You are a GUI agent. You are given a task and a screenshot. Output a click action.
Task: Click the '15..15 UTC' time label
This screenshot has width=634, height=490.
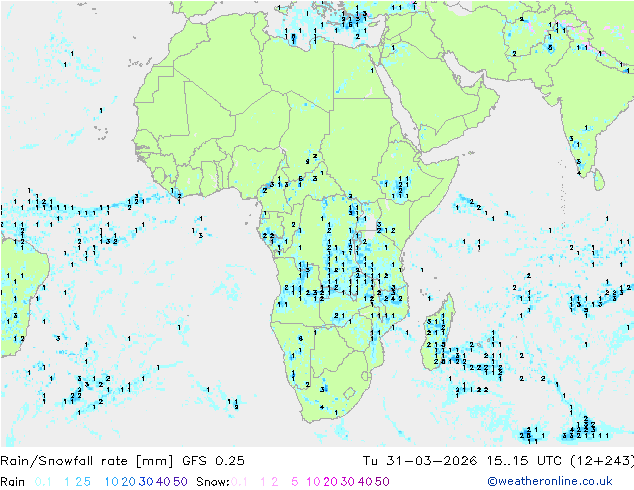[524, 461]
